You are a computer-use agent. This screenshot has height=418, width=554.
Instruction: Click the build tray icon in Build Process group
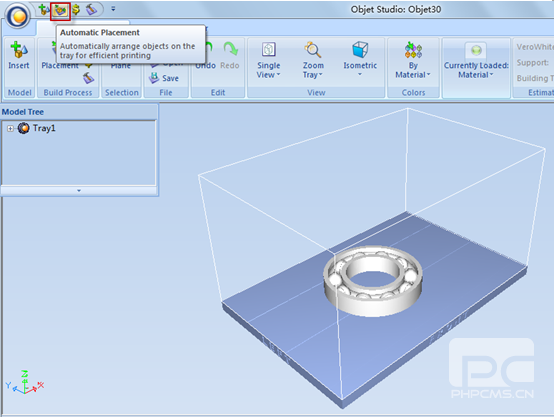(x=88, y=78)
